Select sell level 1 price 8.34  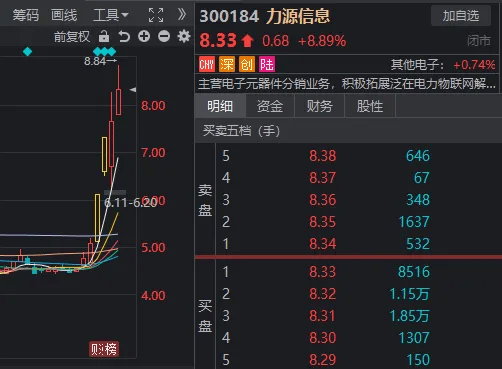[322, 244]
